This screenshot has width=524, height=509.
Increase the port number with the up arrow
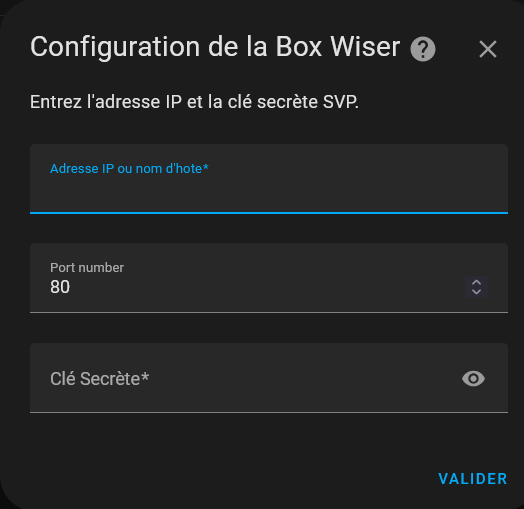(476, 282)
